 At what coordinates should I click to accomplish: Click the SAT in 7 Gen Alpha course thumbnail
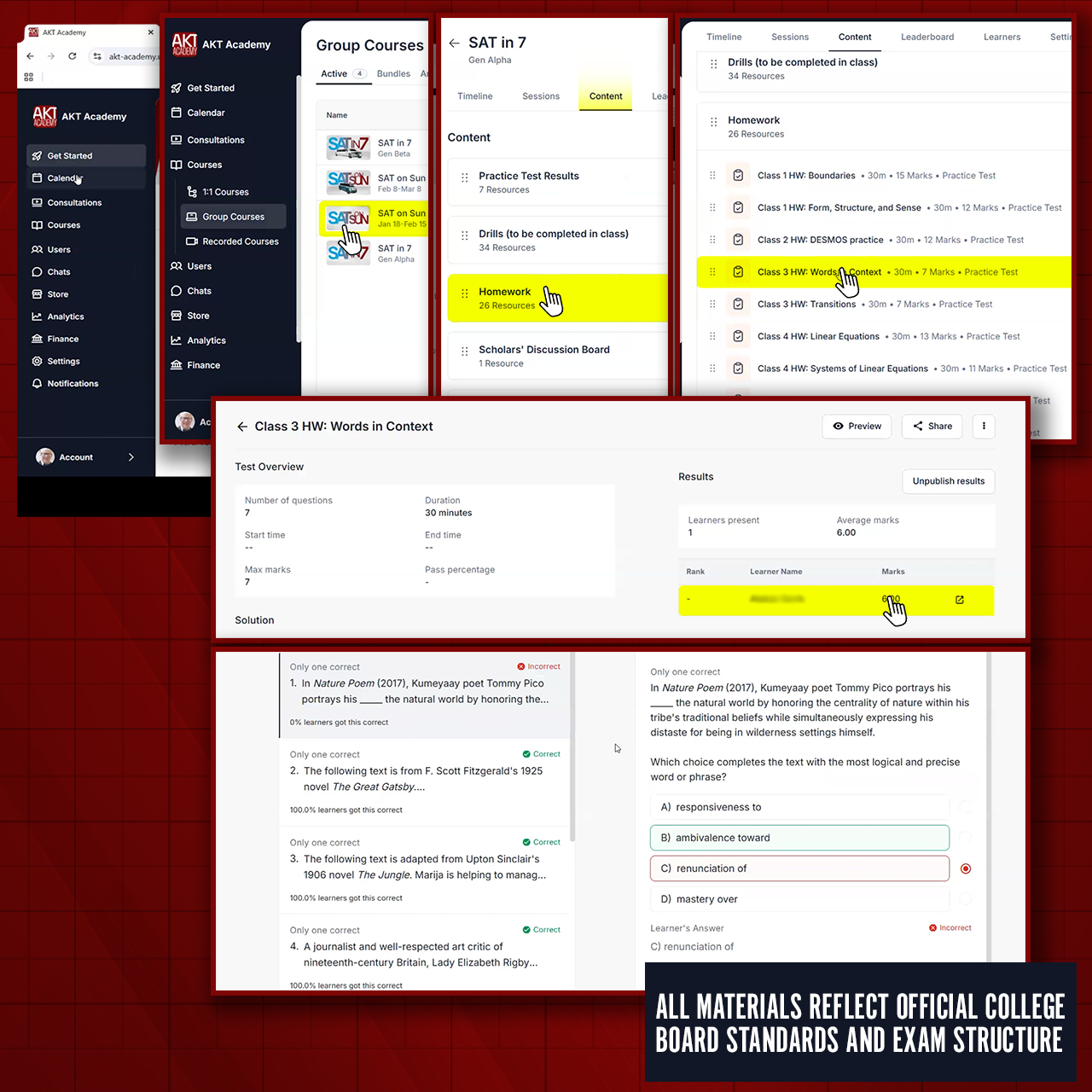(x=348, y=253)
